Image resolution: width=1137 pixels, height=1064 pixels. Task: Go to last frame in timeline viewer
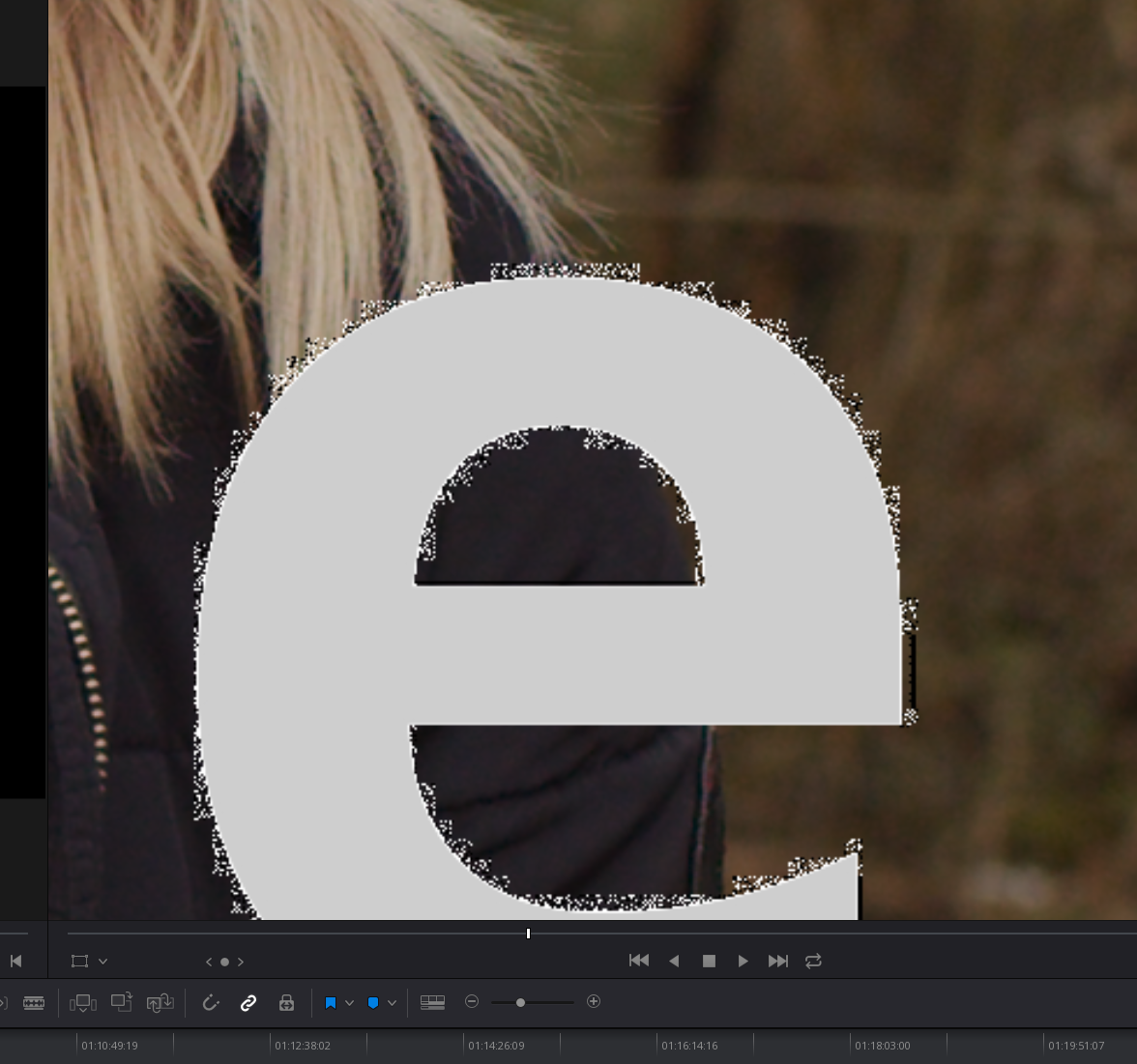pyautogui.click(x=778, y=961)
